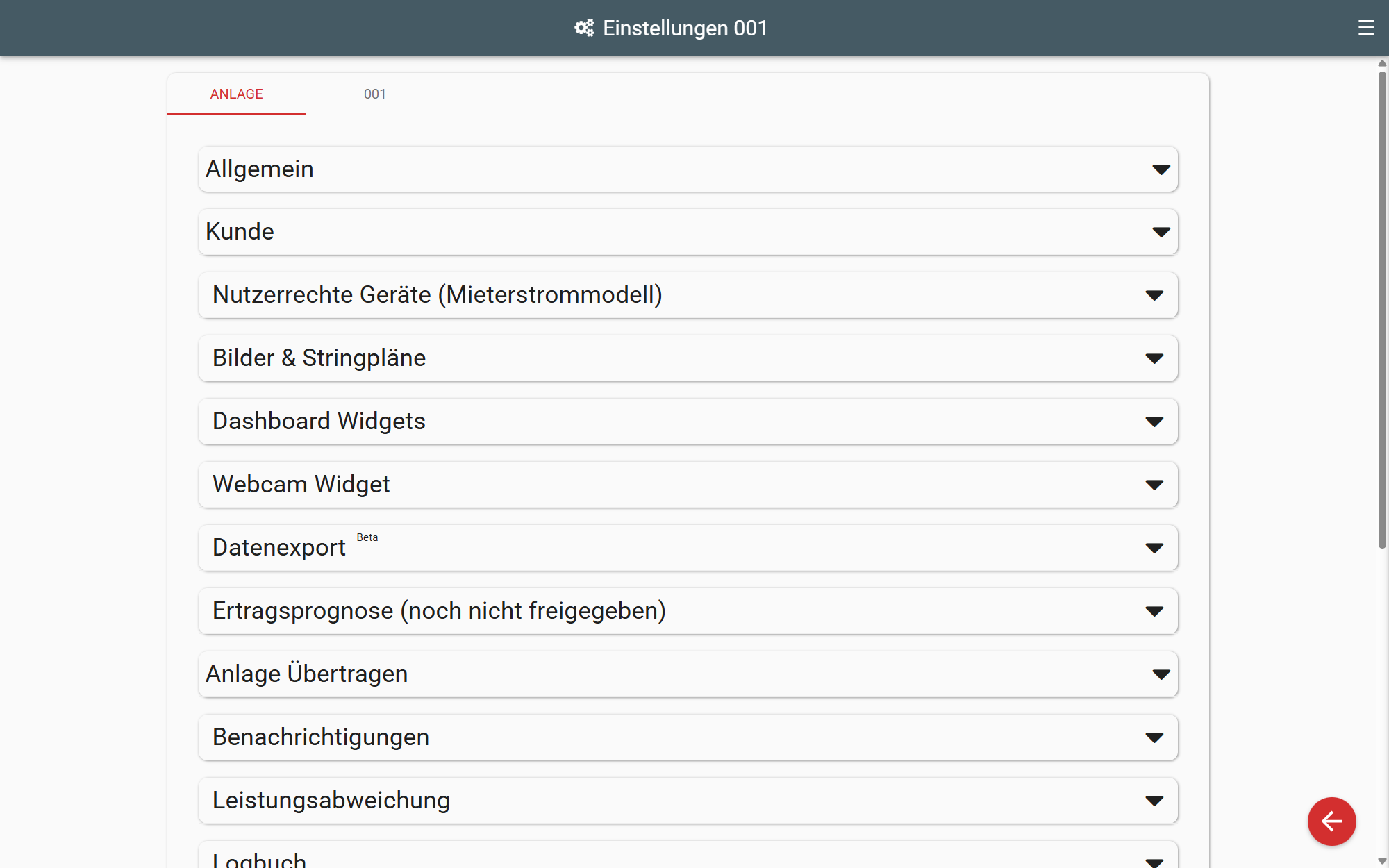
Task: Click the gears icon beside Einstellungen title
Action: [x=584, y=28]
